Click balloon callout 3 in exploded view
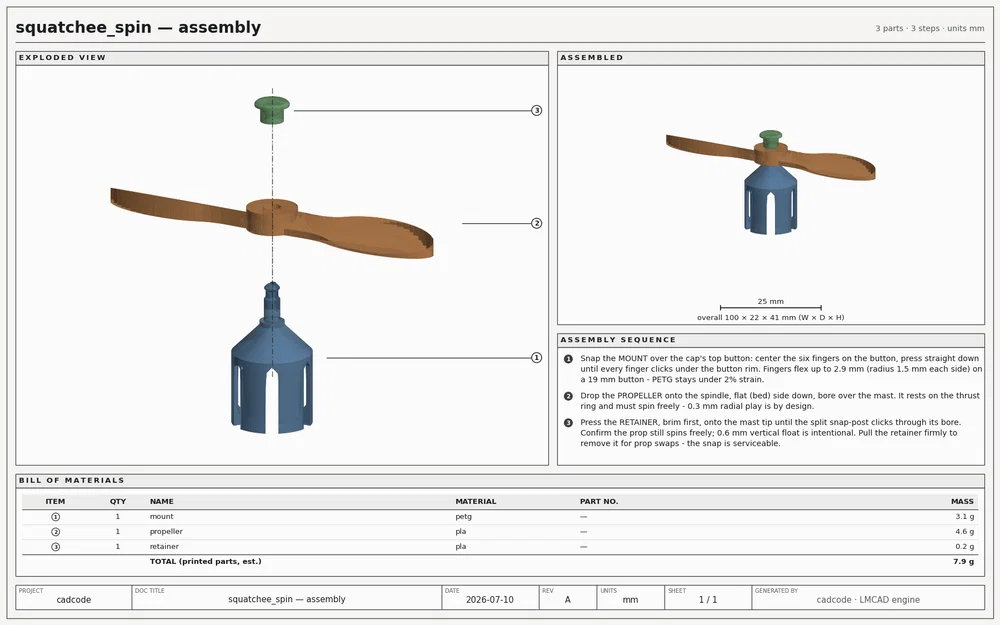This screenshot has height=625, width=1000. pos(536,110)
